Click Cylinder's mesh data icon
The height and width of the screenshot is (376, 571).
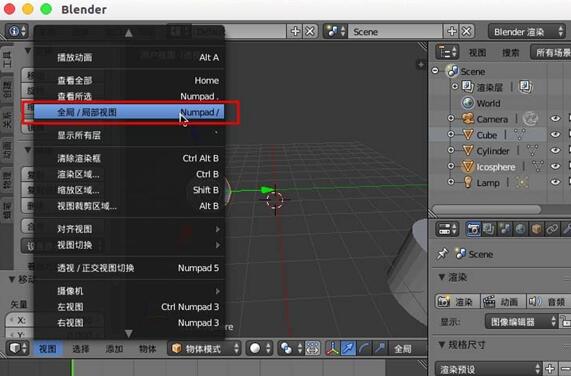tap(532, 150)
